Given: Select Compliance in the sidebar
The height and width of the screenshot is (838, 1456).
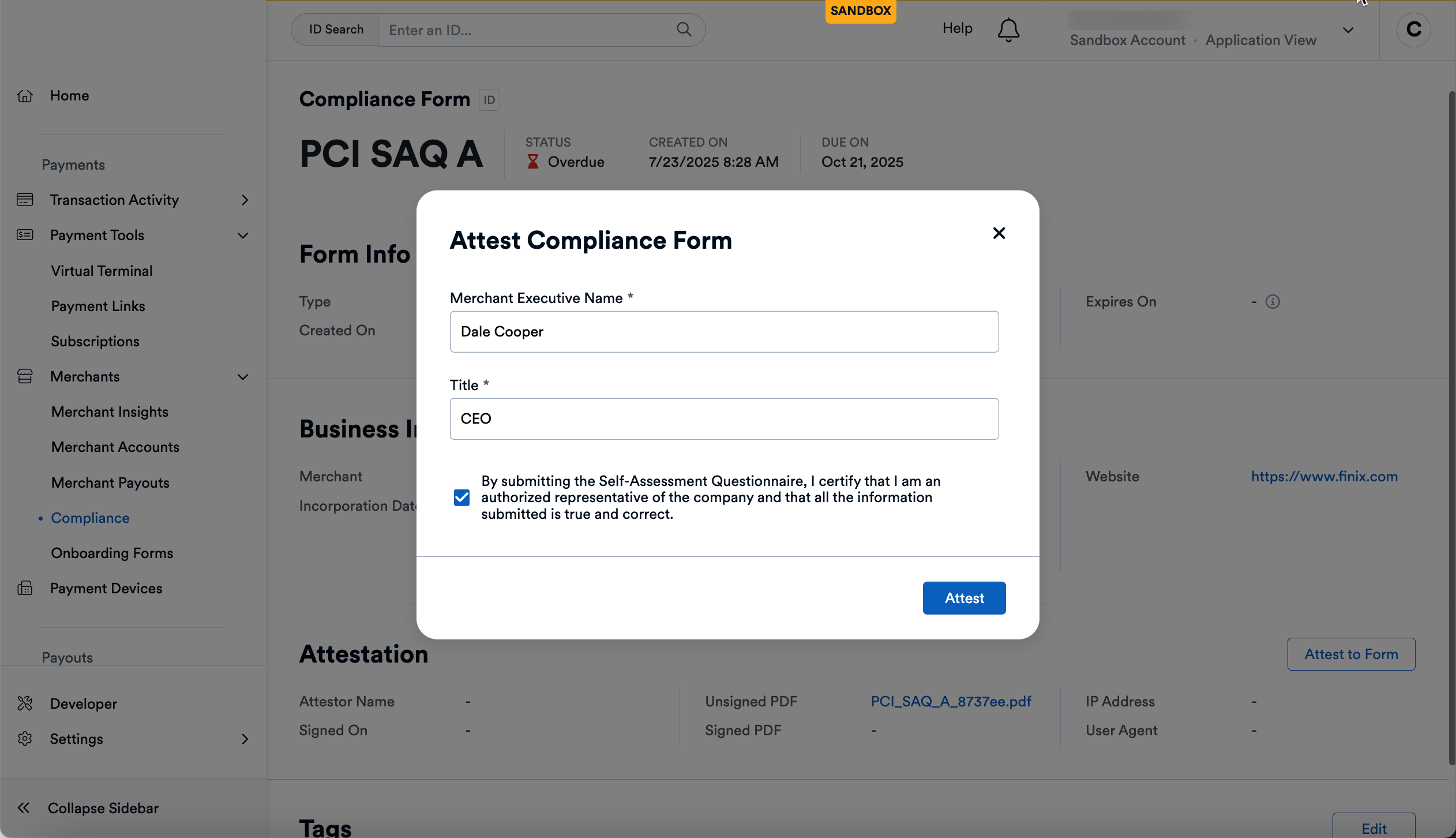Looking at the screenshot, I should click(90, 518).
